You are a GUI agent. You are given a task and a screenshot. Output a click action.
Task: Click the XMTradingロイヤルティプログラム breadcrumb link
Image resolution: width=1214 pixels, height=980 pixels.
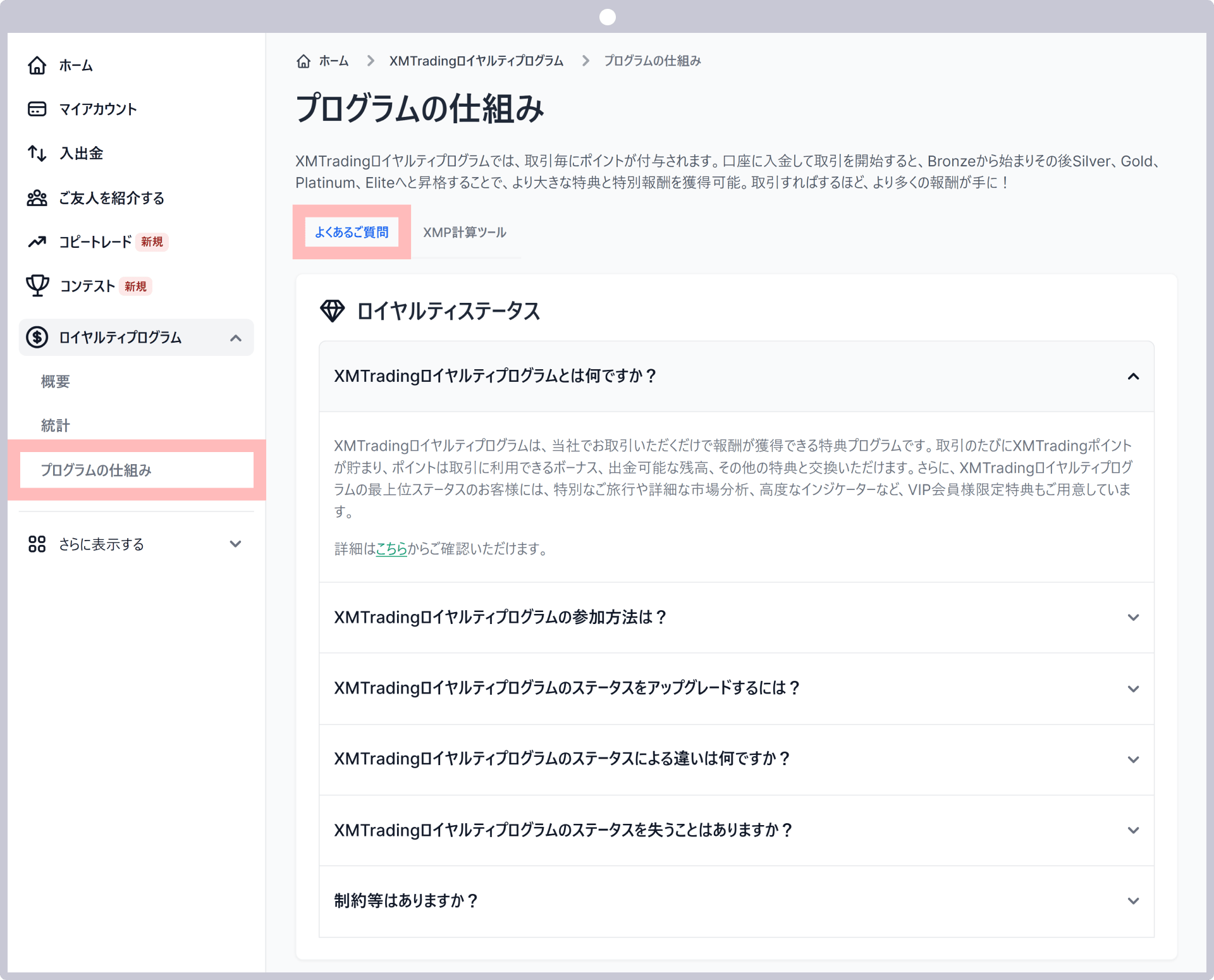476,61
